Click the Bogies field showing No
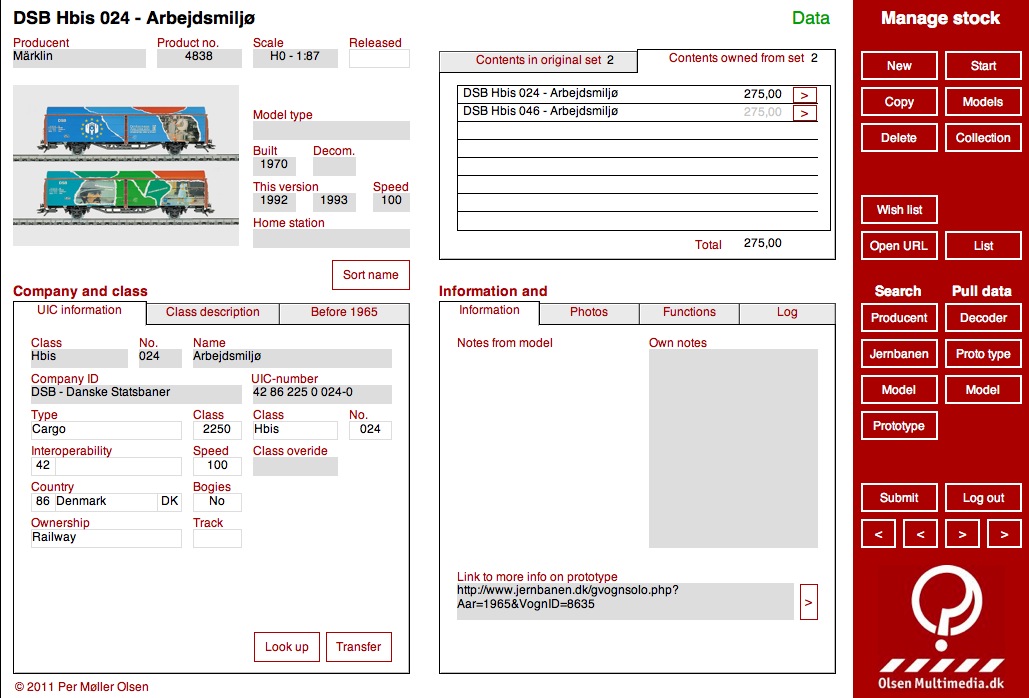Image resolution: width=1029 pixels, height=698 pixels. click(x=217, y=503)
